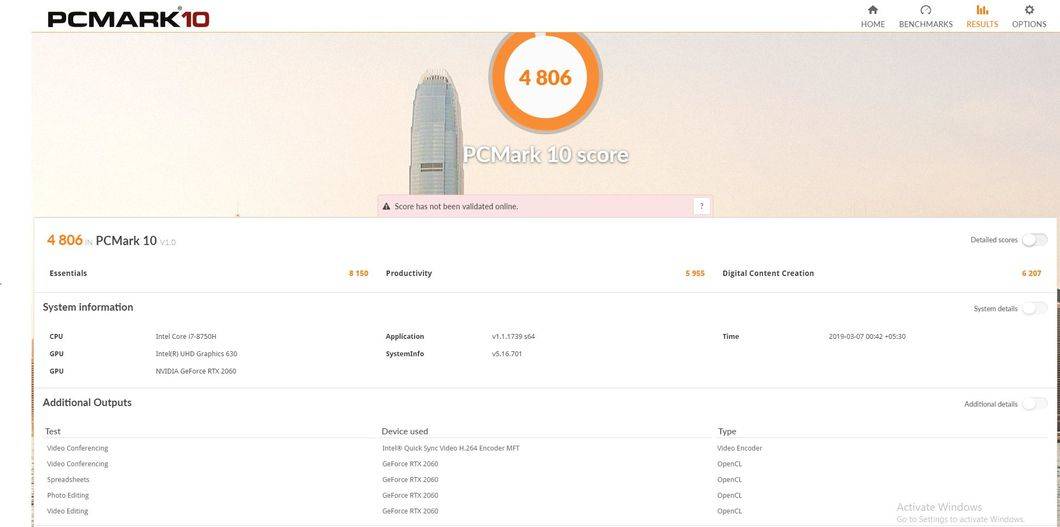Viewport: 1060px width, 527px height.
Task: Click the Test column header
Action: tap(53, 431)
